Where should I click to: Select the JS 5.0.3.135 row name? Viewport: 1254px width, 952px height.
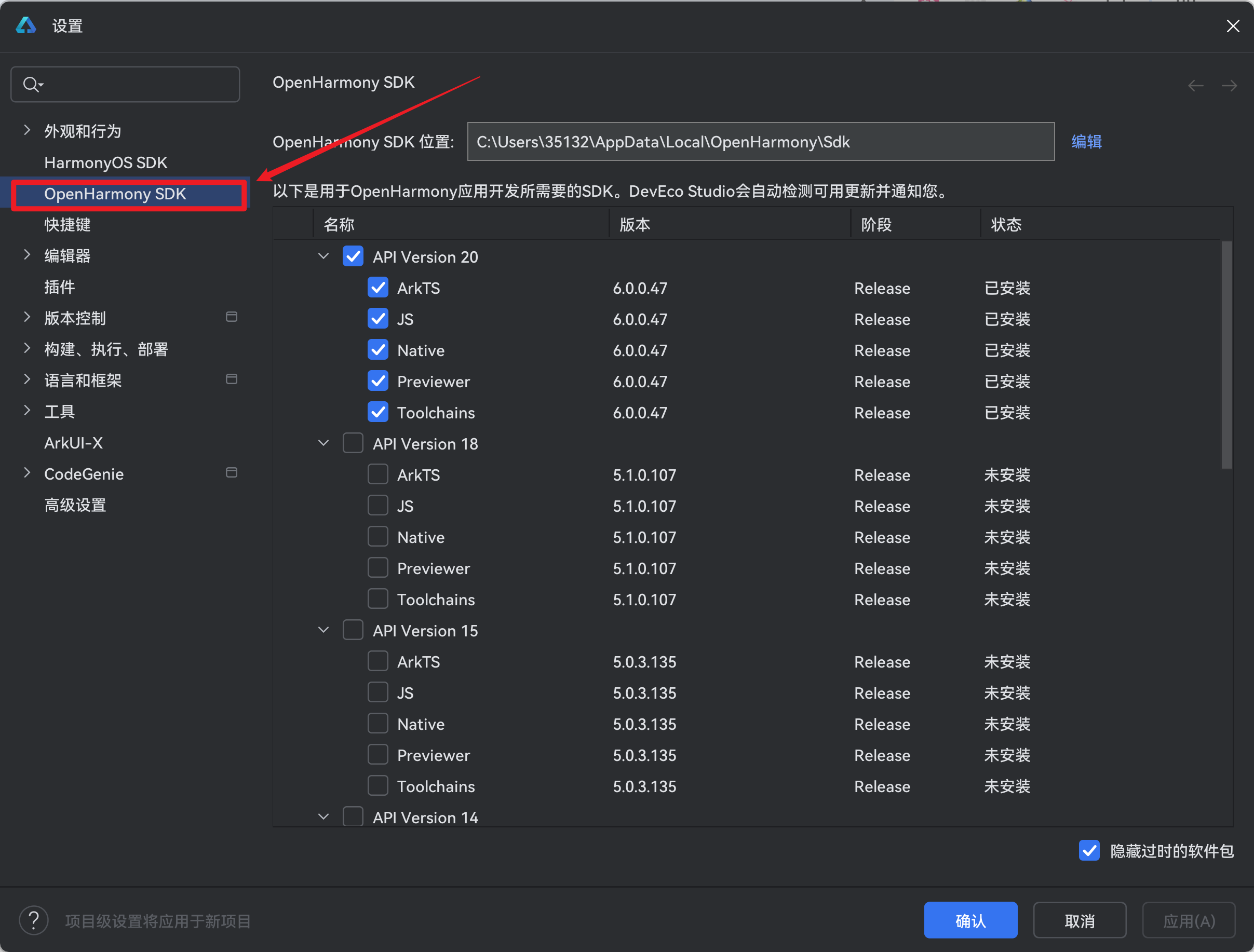pyautogui.click(x=405, y=693)
